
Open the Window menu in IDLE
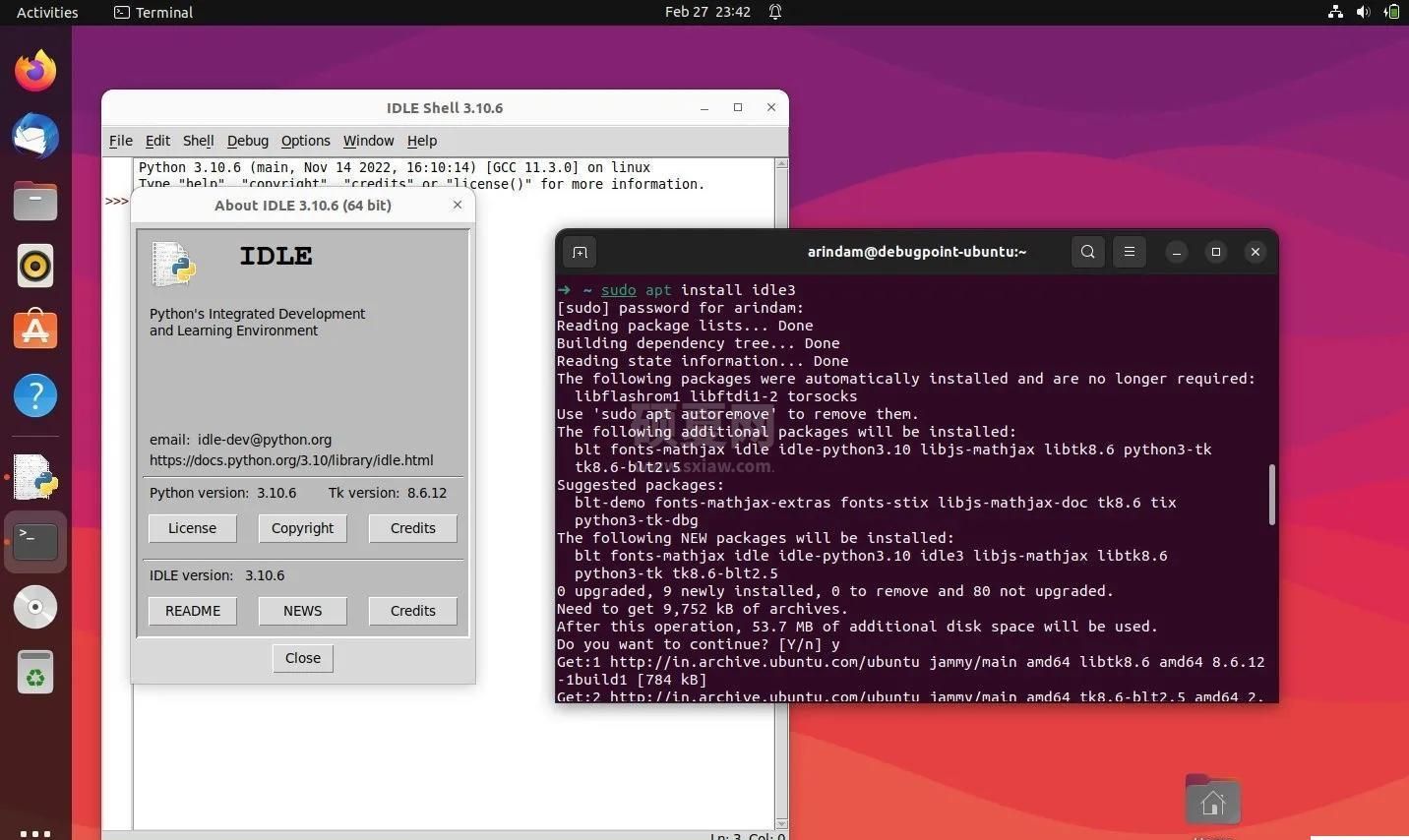coord(368,141)
